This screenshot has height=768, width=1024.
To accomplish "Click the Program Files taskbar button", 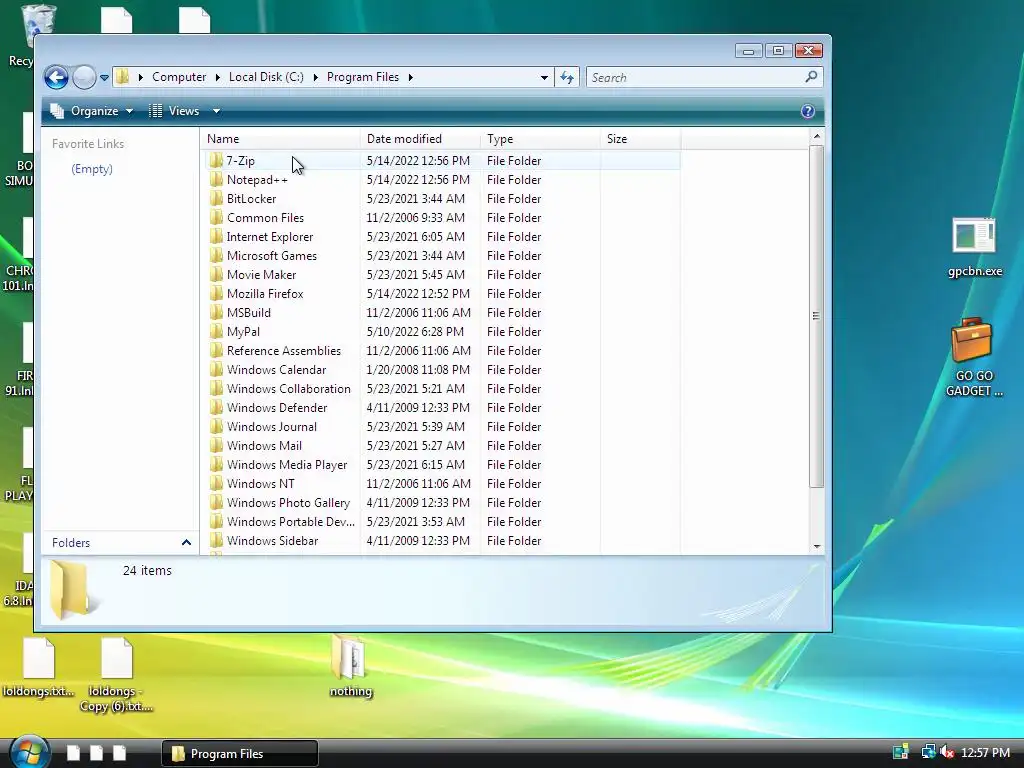I will pyautogui.click(x=240, y=754).
